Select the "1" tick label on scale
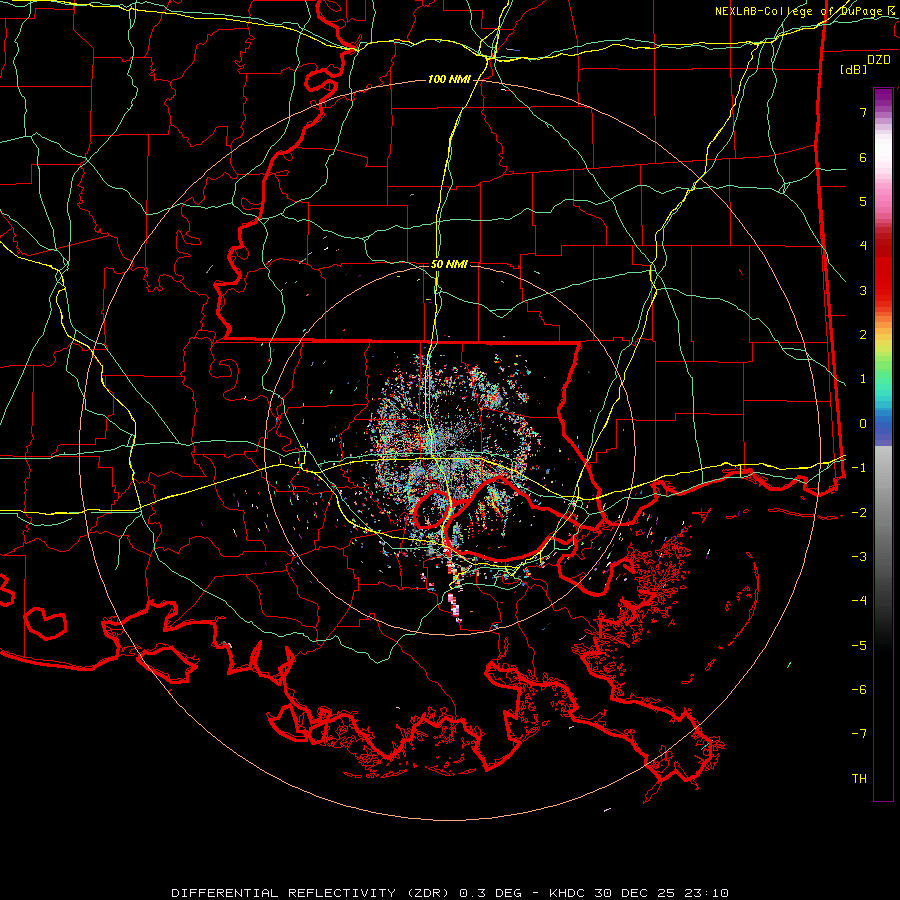 [863, 379]
